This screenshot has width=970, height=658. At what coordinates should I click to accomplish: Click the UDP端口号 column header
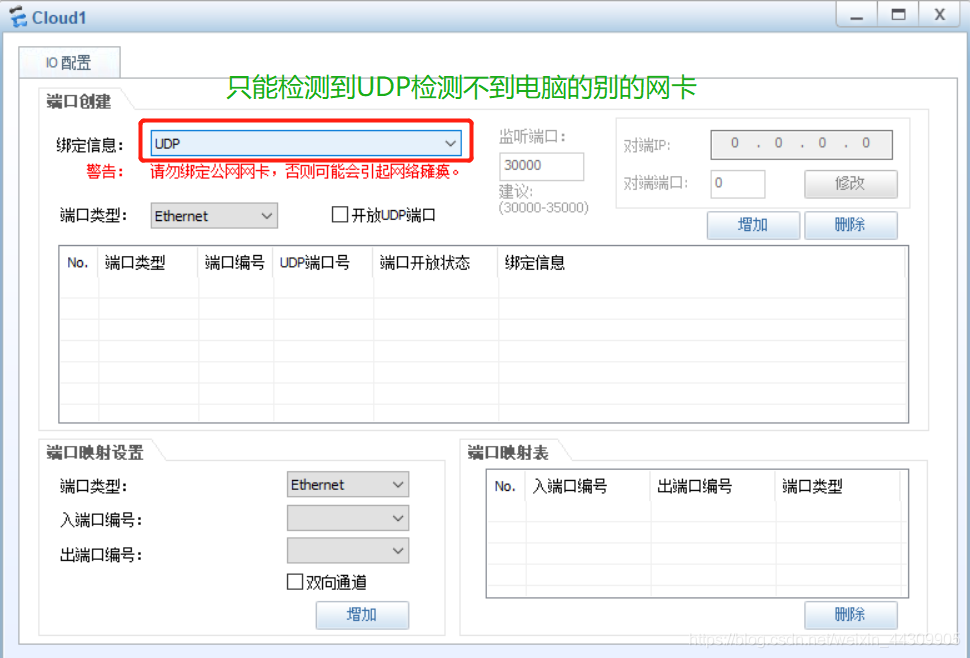[x=323, y=263]
